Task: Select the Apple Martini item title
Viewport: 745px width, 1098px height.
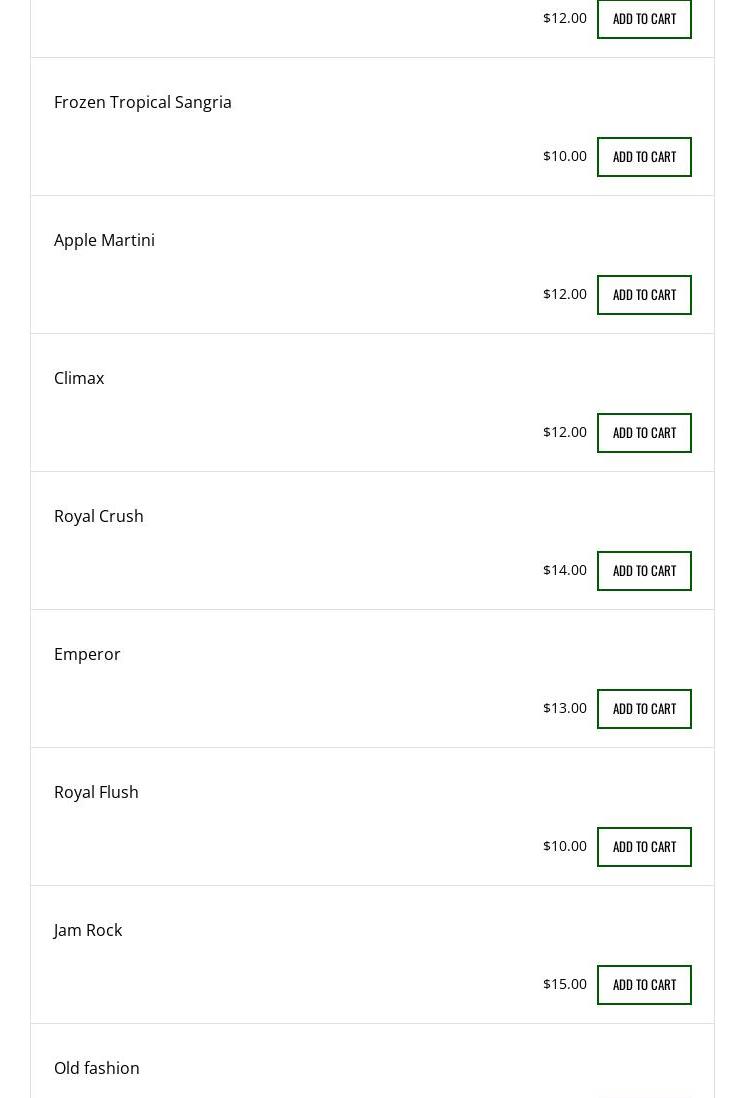Action: point(104,240)
